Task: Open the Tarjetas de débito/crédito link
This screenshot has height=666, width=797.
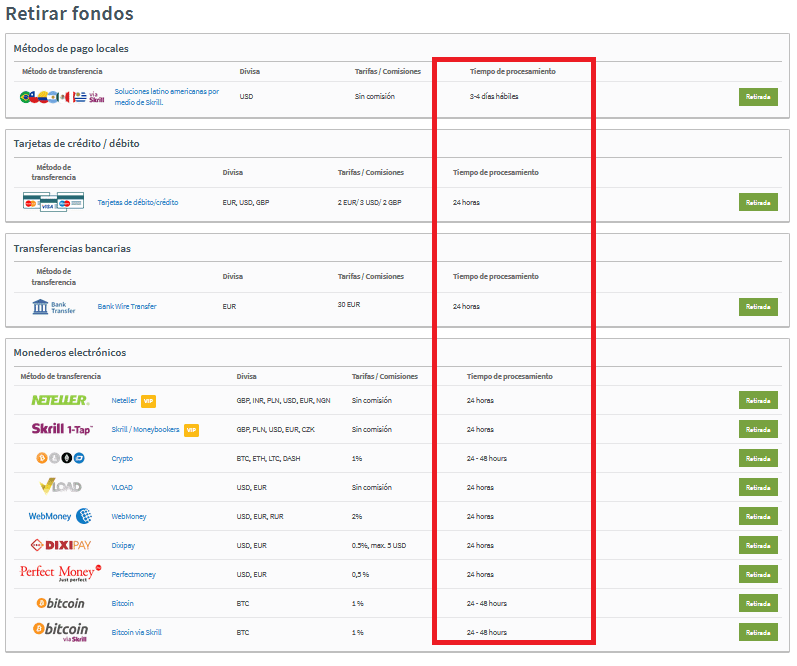Action: (x=138, y=202)
